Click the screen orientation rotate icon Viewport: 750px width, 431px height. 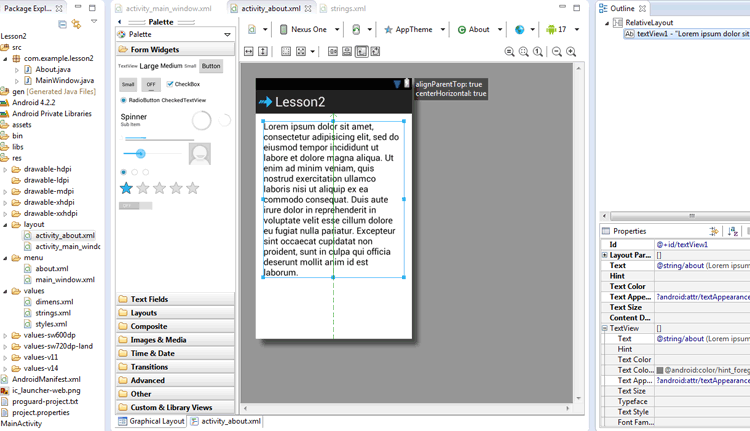356,29
